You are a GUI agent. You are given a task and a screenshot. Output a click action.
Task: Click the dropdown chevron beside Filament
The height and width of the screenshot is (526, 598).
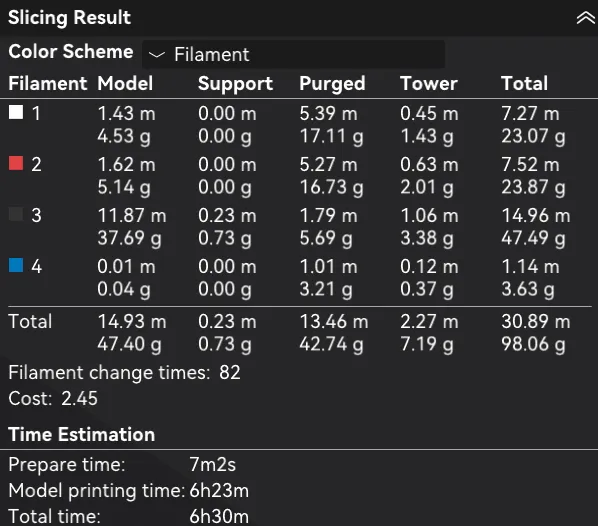156,55
